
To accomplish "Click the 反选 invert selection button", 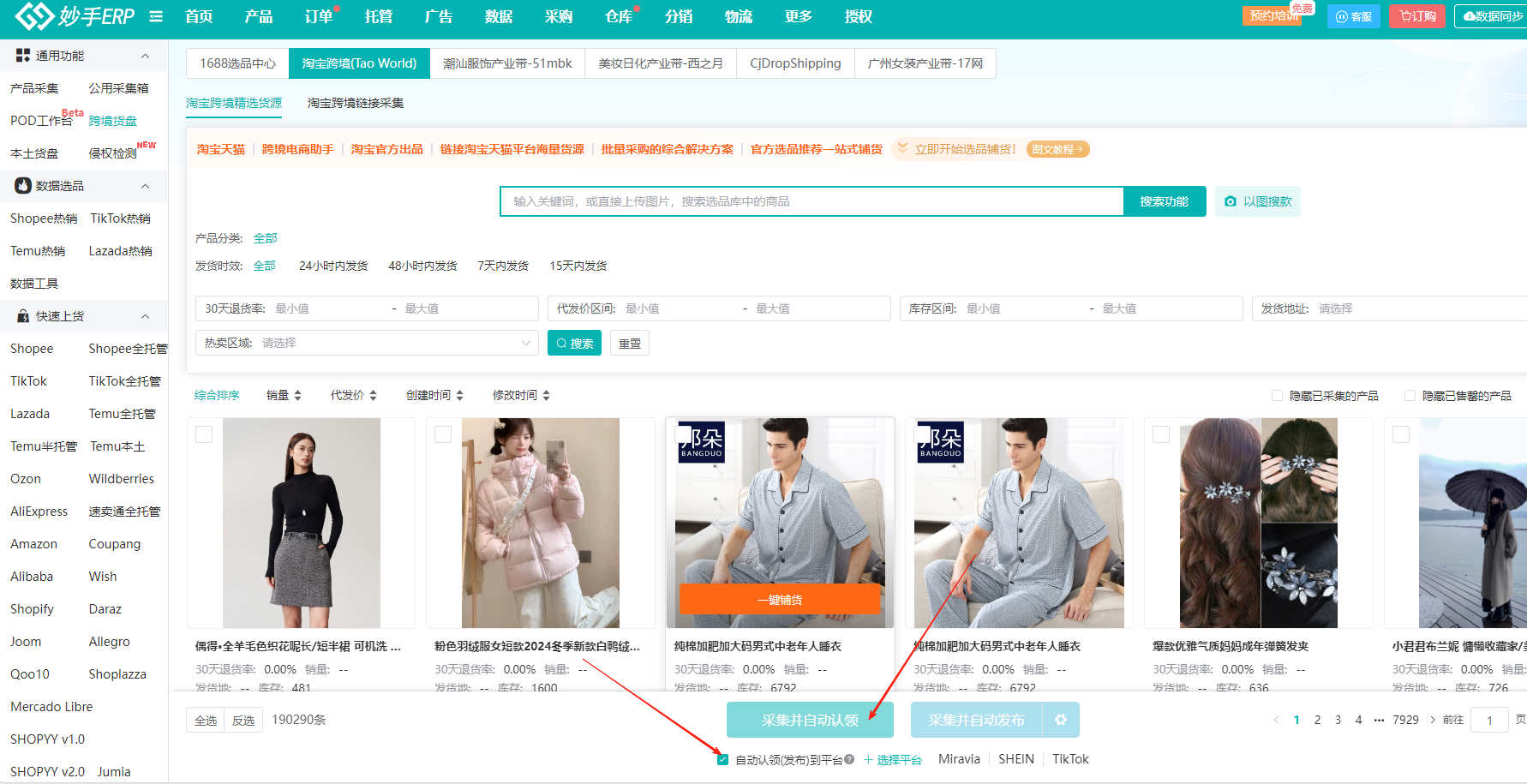I will click(243, 720).
